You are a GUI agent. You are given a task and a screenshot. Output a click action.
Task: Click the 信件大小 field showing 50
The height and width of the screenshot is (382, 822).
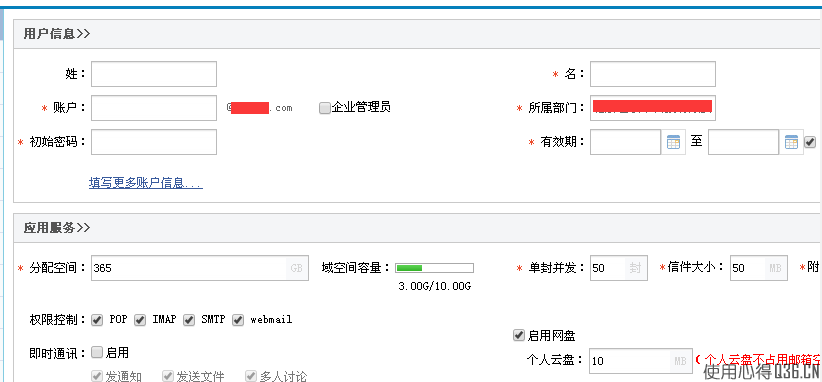click(x=759, y=268)
